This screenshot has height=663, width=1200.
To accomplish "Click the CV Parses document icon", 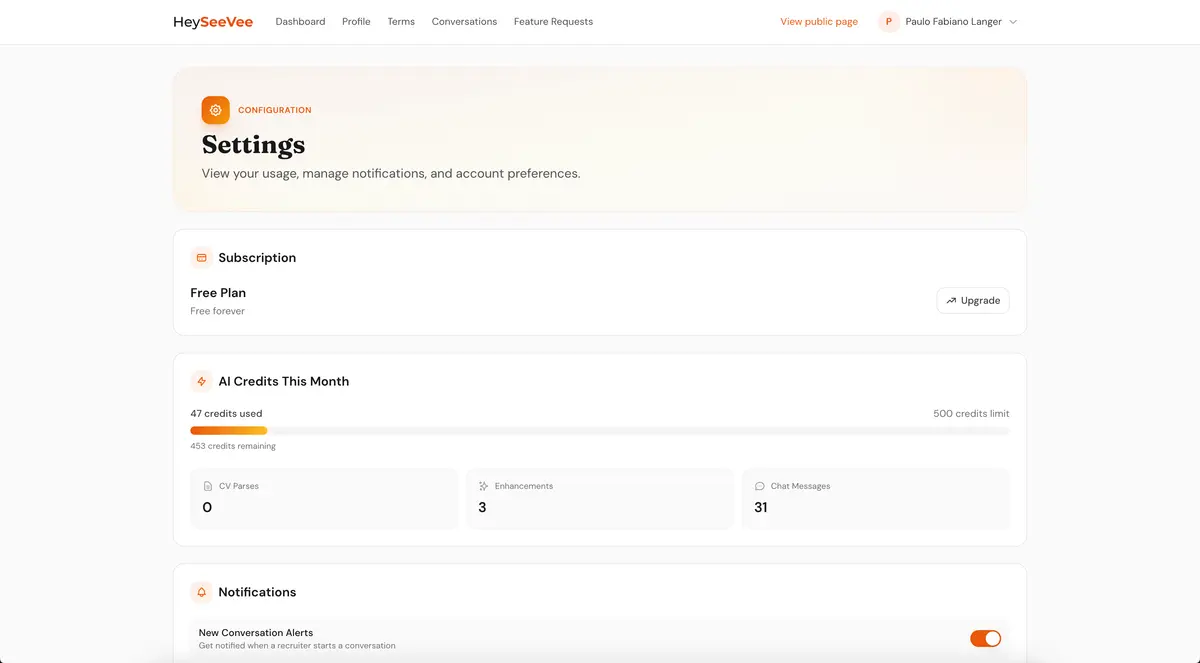I will (209, 486).
